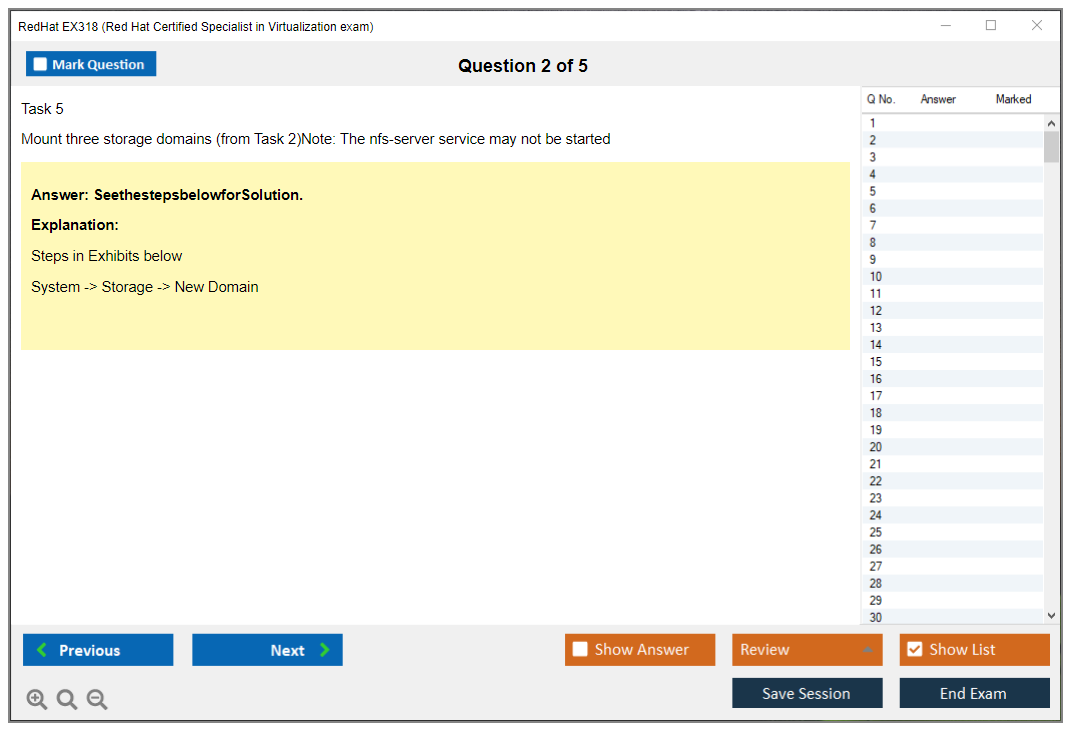
Task: Click the zoom out magnifier icon
Action: (97, 700)
